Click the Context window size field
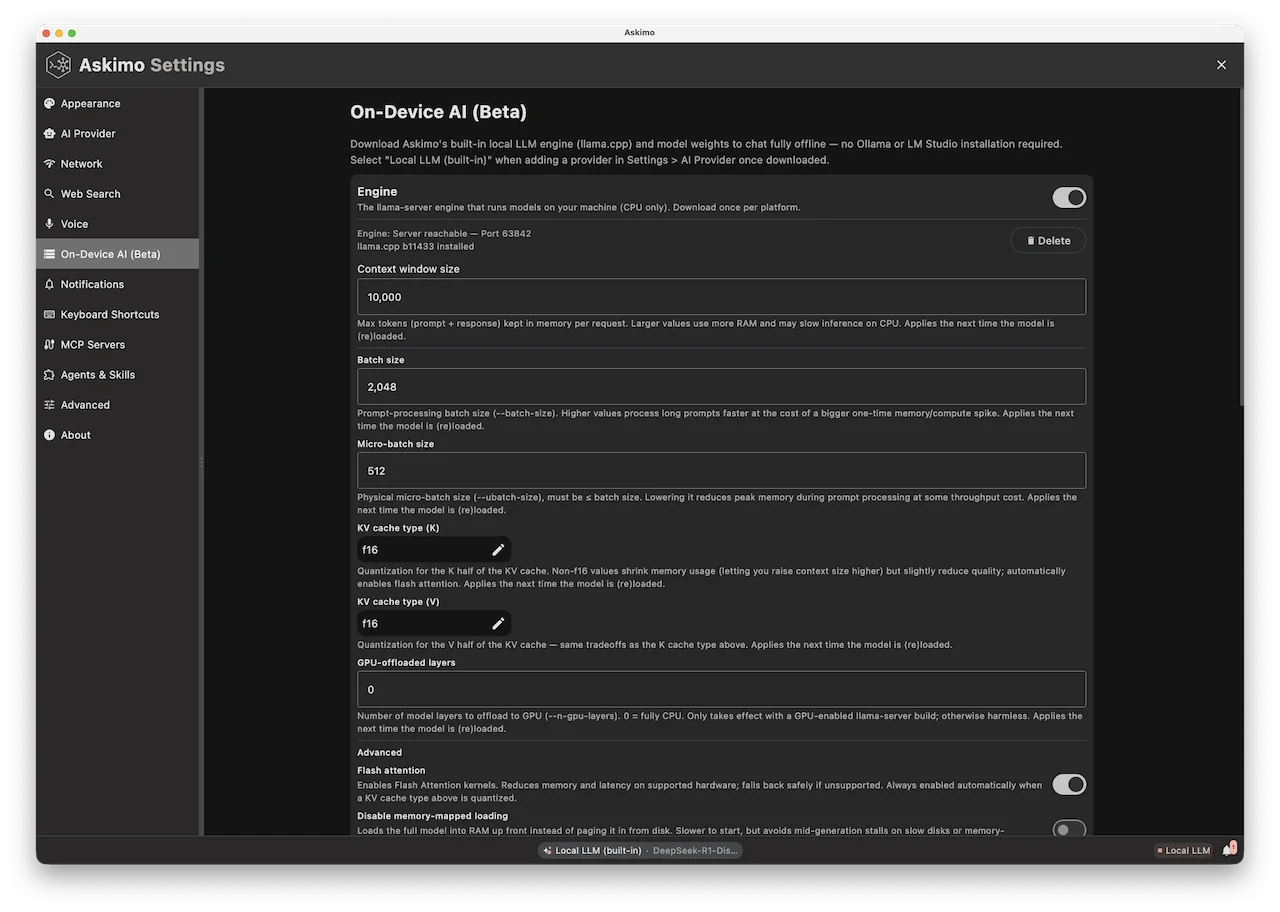Screen dimensions: 1280x912 pos(721,297)
